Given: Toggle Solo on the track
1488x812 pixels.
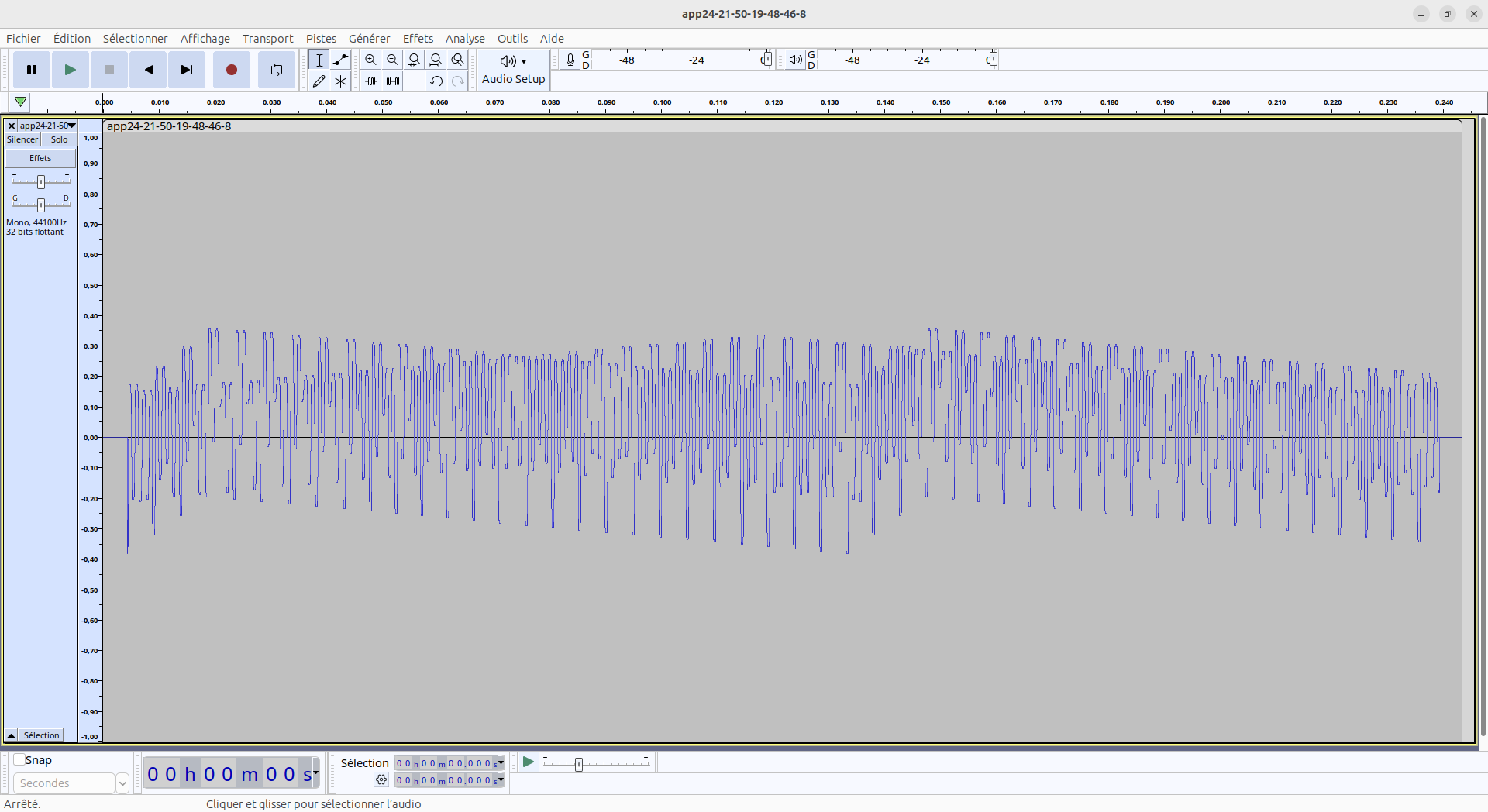Looking at the screenshot, I should coord(59,139).
